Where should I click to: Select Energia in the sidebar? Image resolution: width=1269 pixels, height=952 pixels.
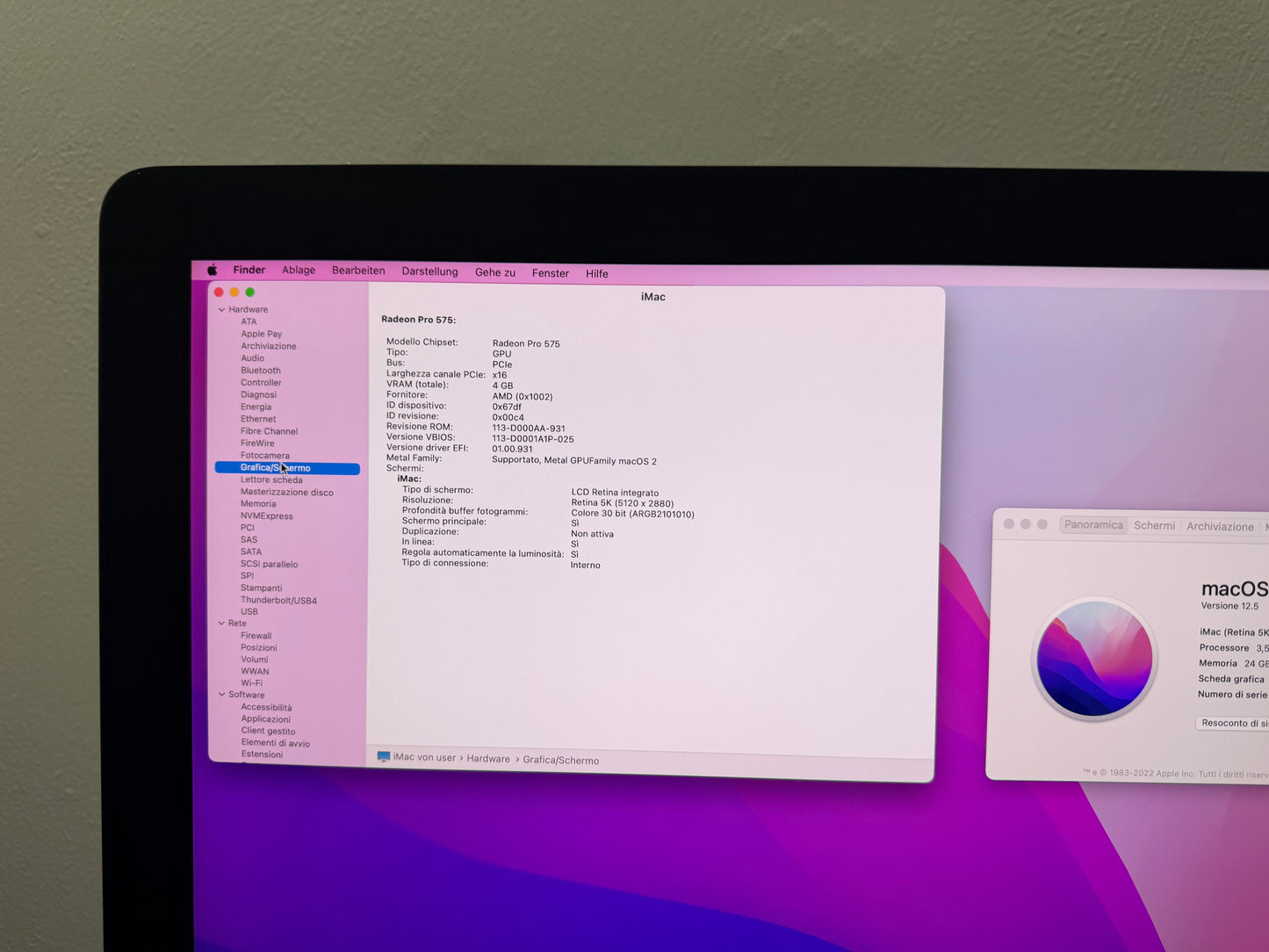(256, 407)
